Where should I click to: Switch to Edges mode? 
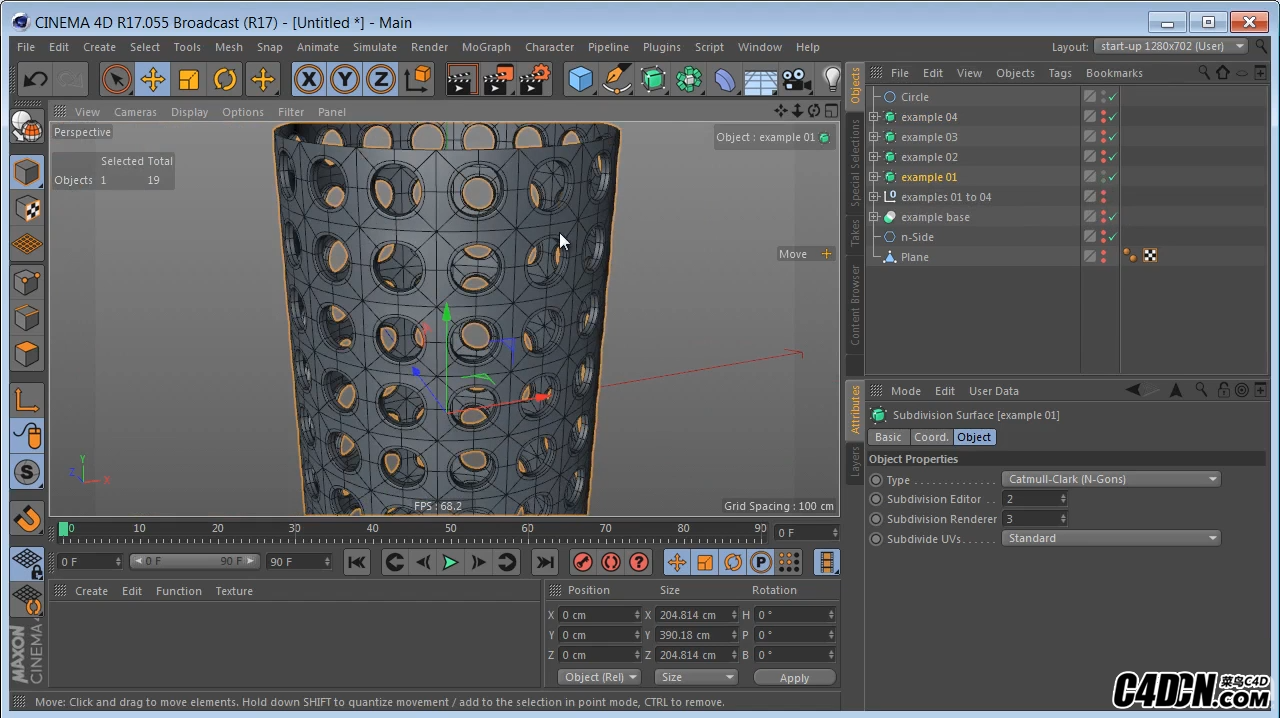27,318
